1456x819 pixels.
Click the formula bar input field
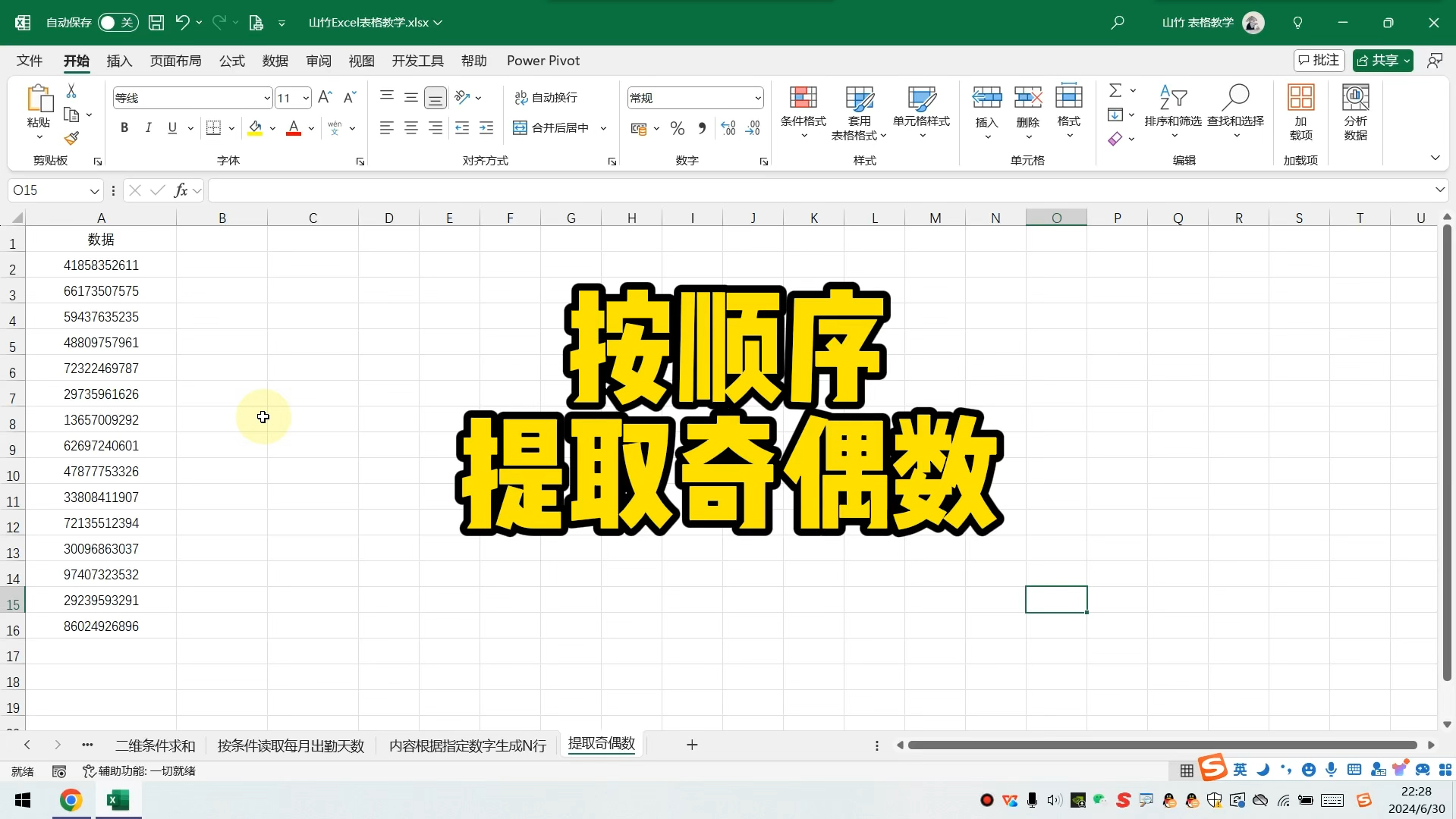[819, 190]
